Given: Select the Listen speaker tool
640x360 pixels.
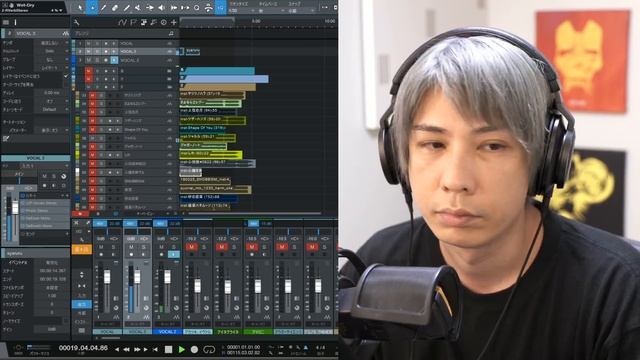Looking at the screenshot, I should 162,7.
